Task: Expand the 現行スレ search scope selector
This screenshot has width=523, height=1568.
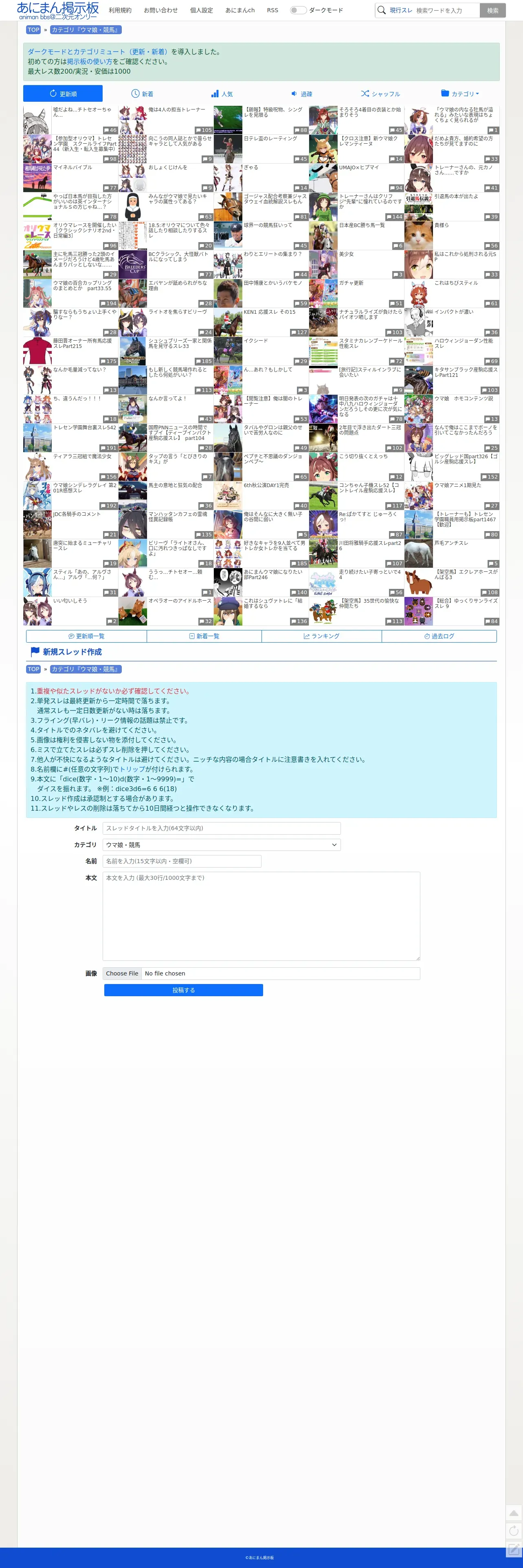Action: 401,10
